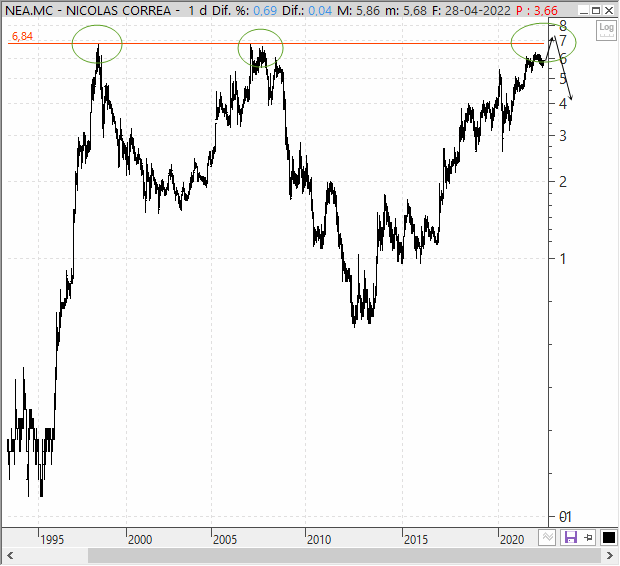
Task: Click the scrollbar left arrow
Action: coord(10,556)
